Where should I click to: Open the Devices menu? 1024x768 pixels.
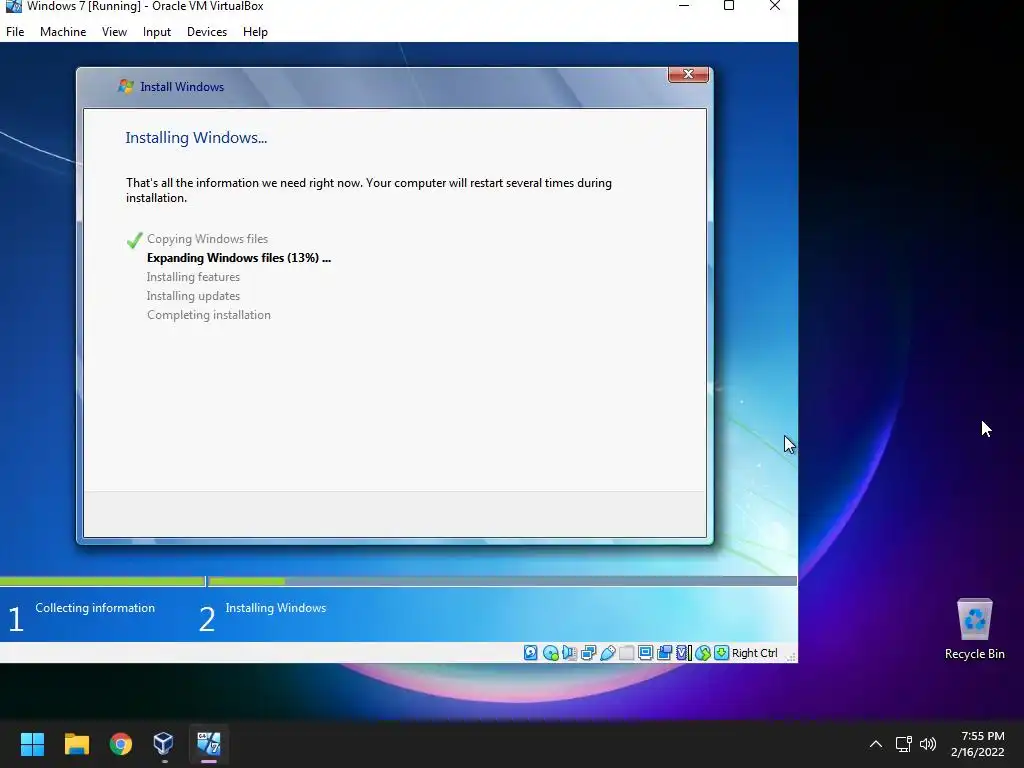tap(207, 32)
